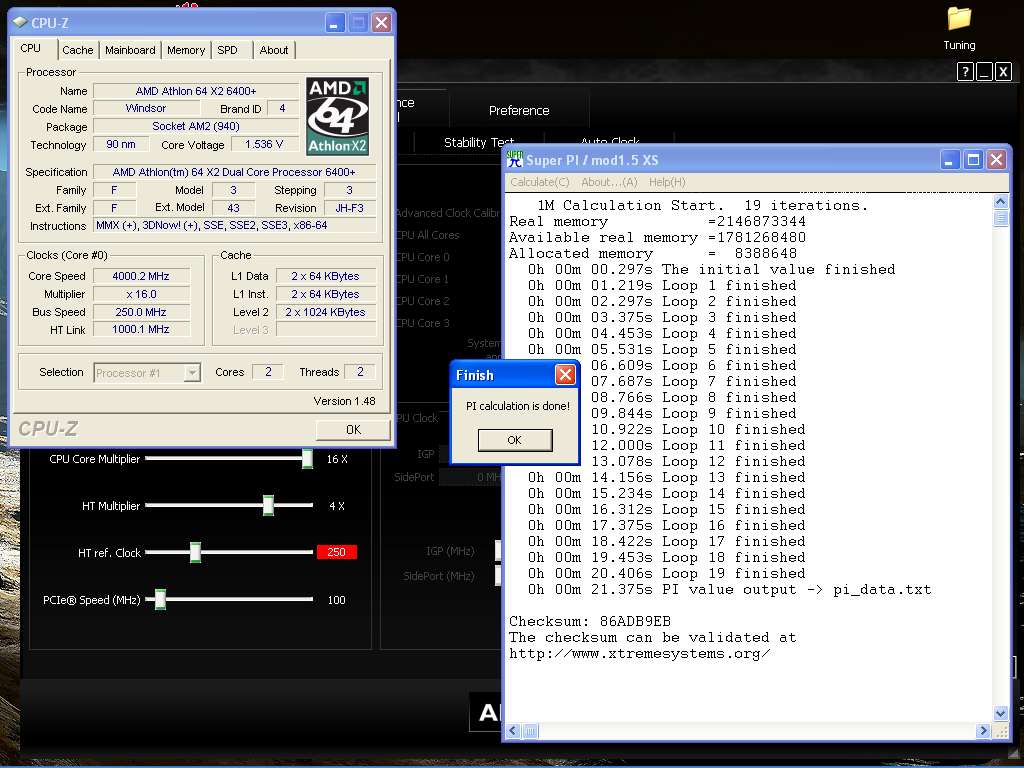Go to the SPD tab in CPU-Z

pos(227,50)
